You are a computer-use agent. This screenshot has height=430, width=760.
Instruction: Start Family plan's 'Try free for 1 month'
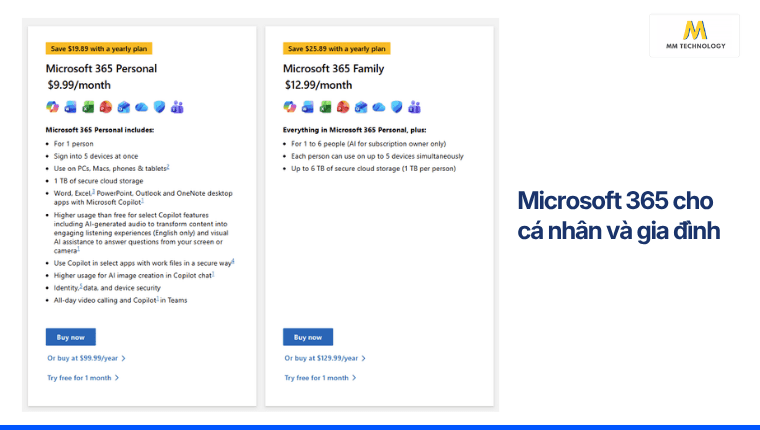[x=320, y=378]
